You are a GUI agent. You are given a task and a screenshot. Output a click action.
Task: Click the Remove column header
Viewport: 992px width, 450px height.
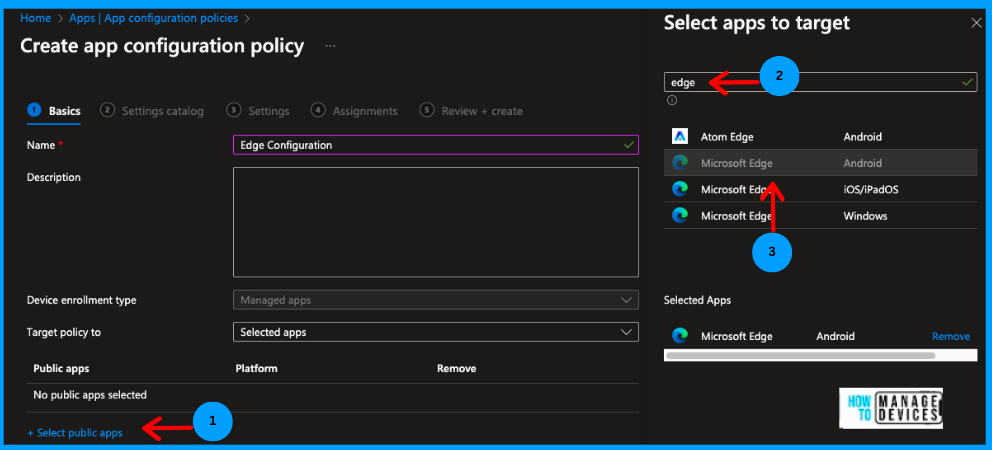coord(456,368)
